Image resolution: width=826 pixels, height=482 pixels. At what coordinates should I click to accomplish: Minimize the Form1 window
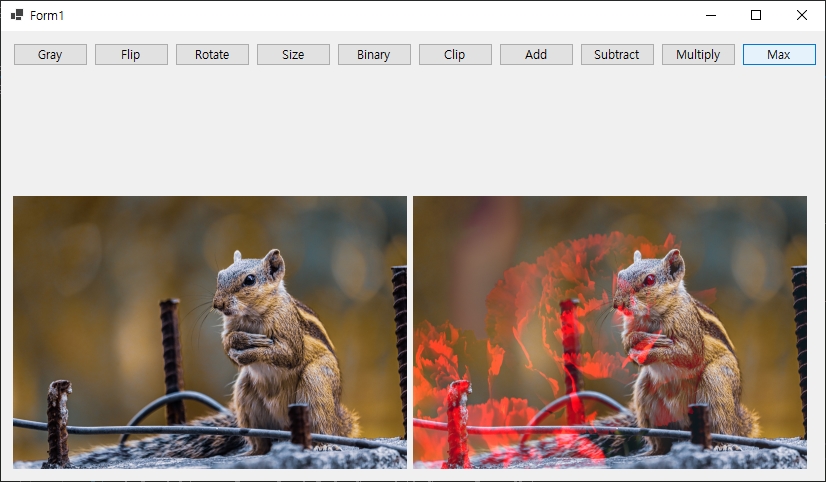[711, 15]
